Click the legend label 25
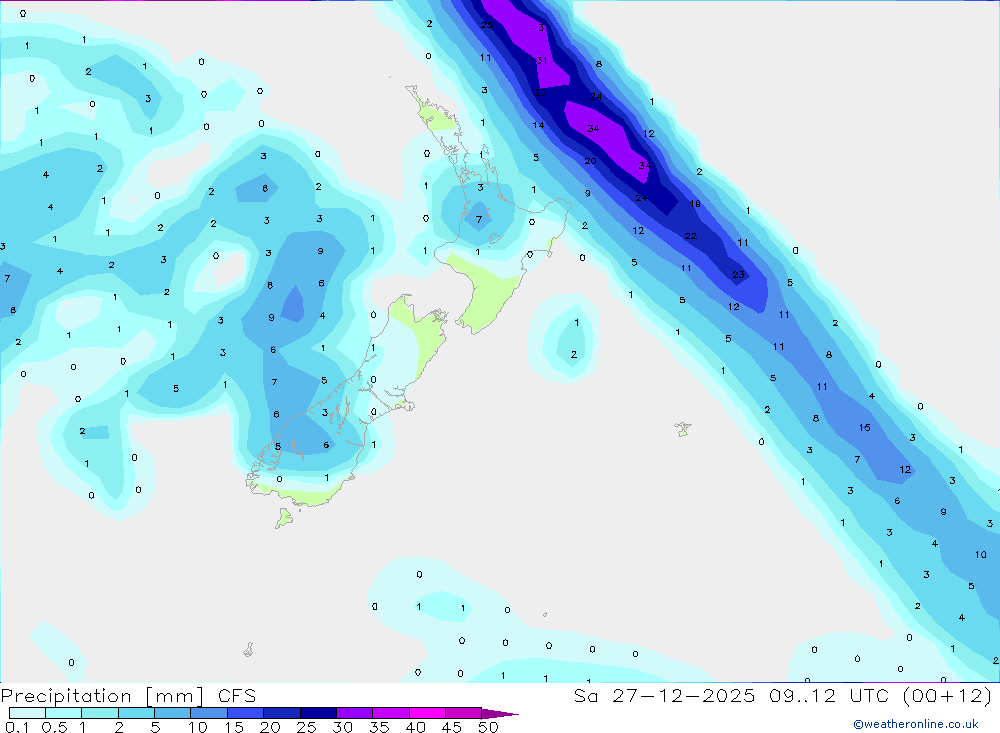This screenshot has width=1000, height=733. pyautogui.click(x=306, y=727)
